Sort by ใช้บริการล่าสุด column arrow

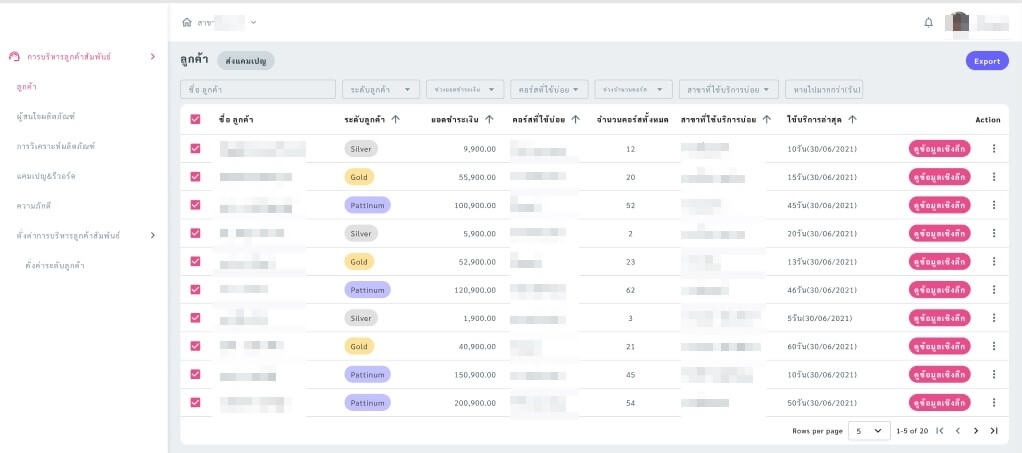852,119
